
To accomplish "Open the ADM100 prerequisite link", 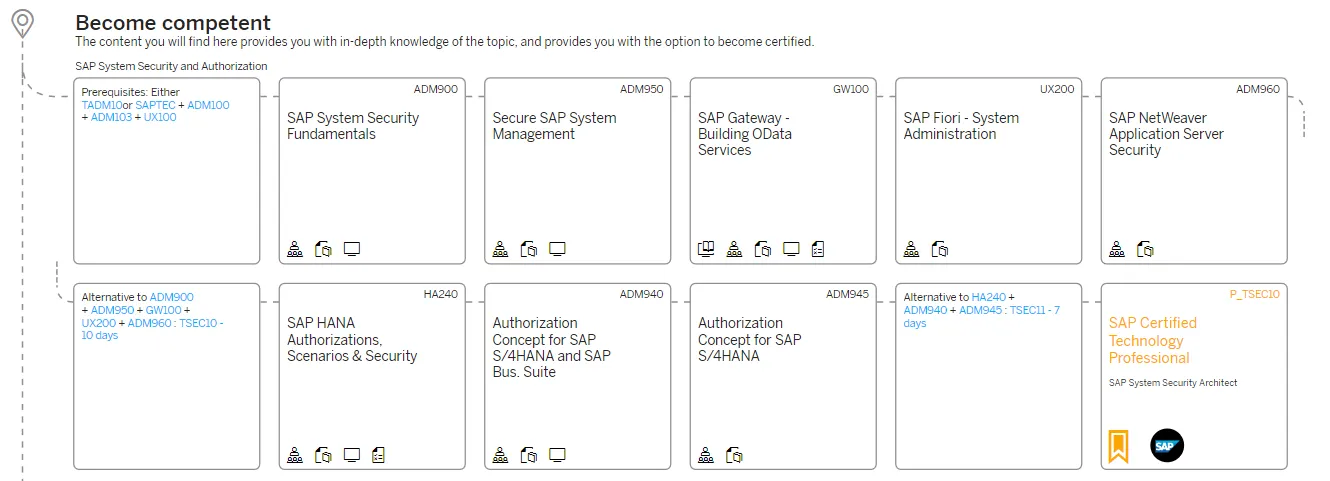I will [x=208, y=105].
